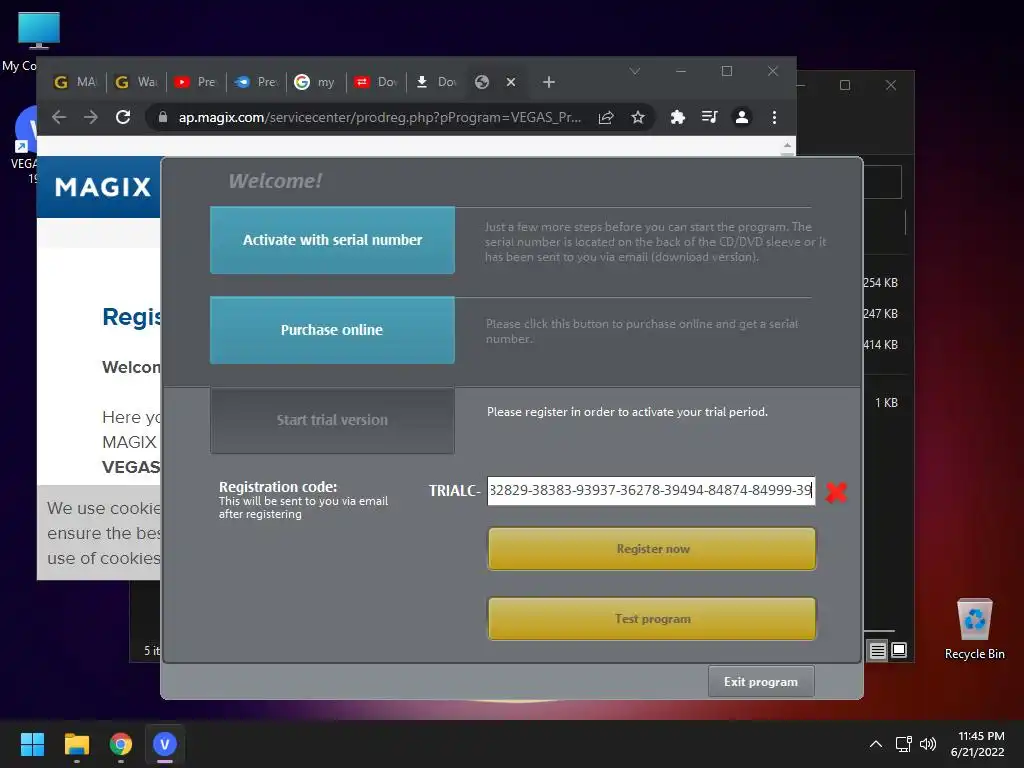The width and height of the screenshot is (1024, 768).
Task: Click into the registration code field
Action: (x=651, y=490)
